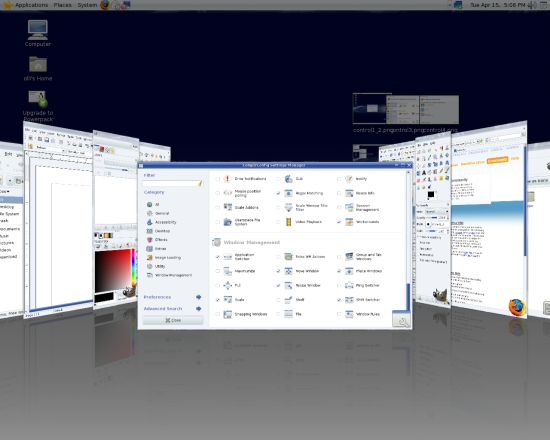Expand the Preferences arrow
Viewport: 550px width, 440px height.
[199, 297]
